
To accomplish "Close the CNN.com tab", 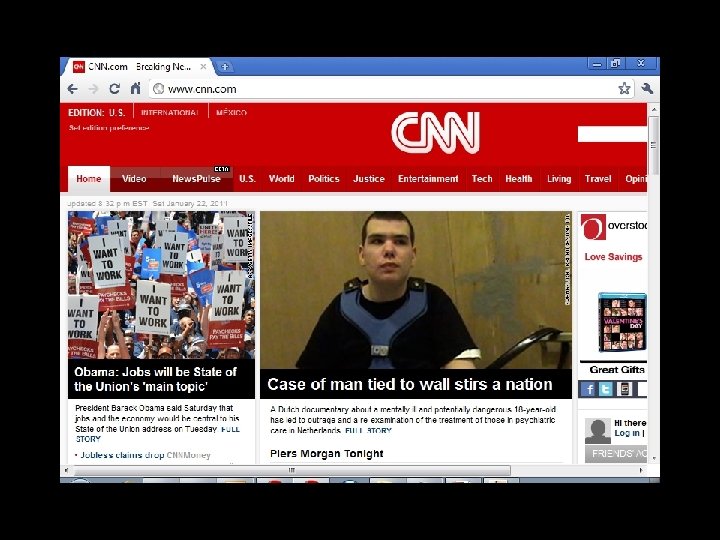I will point(203,67).
